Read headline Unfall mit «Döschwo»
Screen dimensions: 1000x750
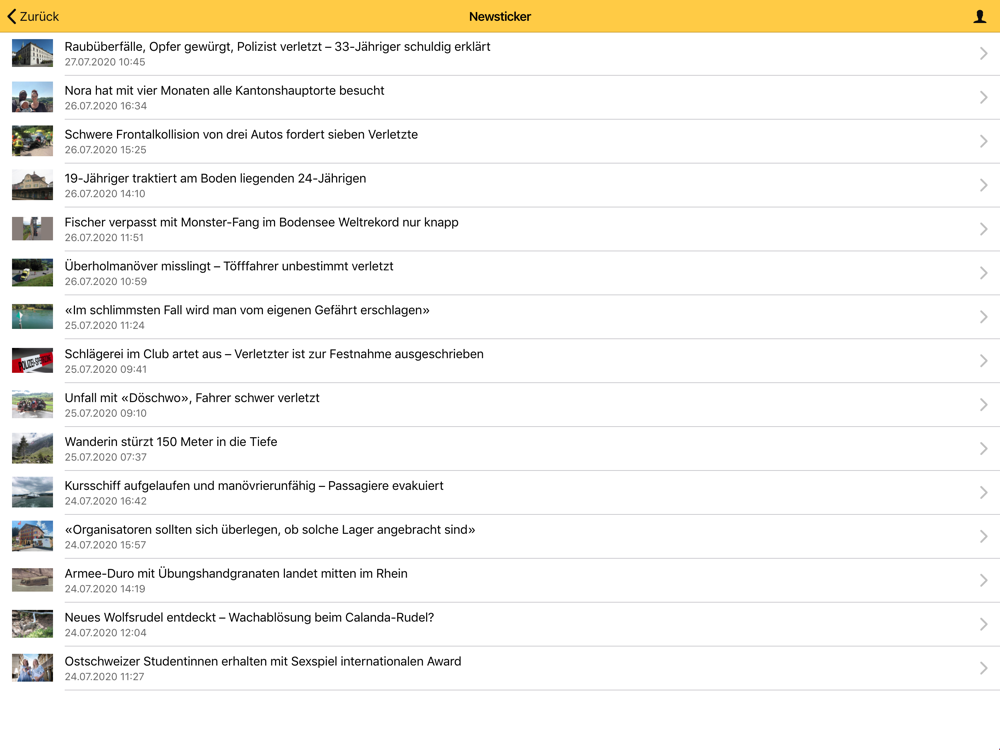click(192, 398)
